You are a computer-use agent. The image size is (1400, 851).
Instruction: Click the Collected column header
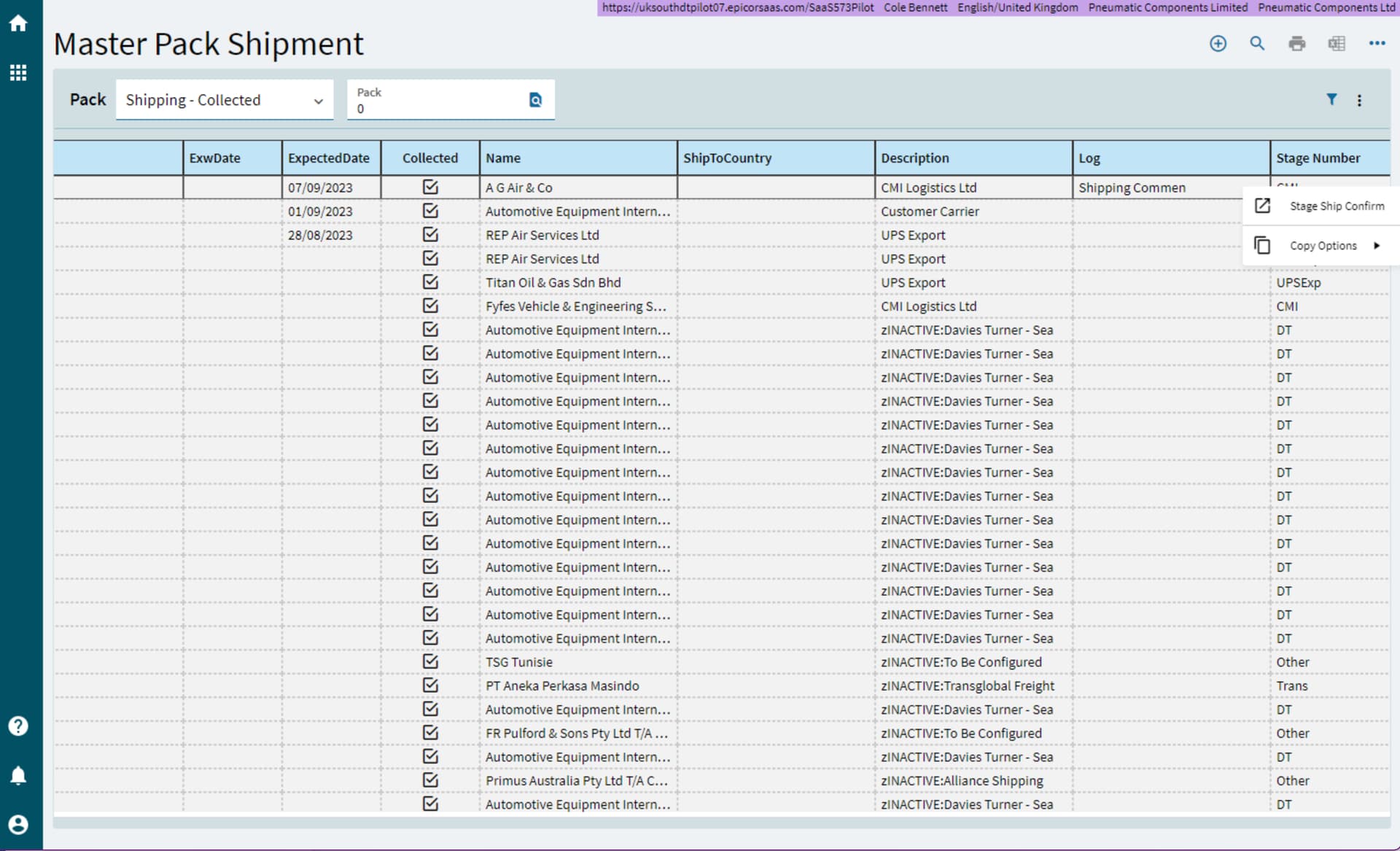[x=430, y=158]
